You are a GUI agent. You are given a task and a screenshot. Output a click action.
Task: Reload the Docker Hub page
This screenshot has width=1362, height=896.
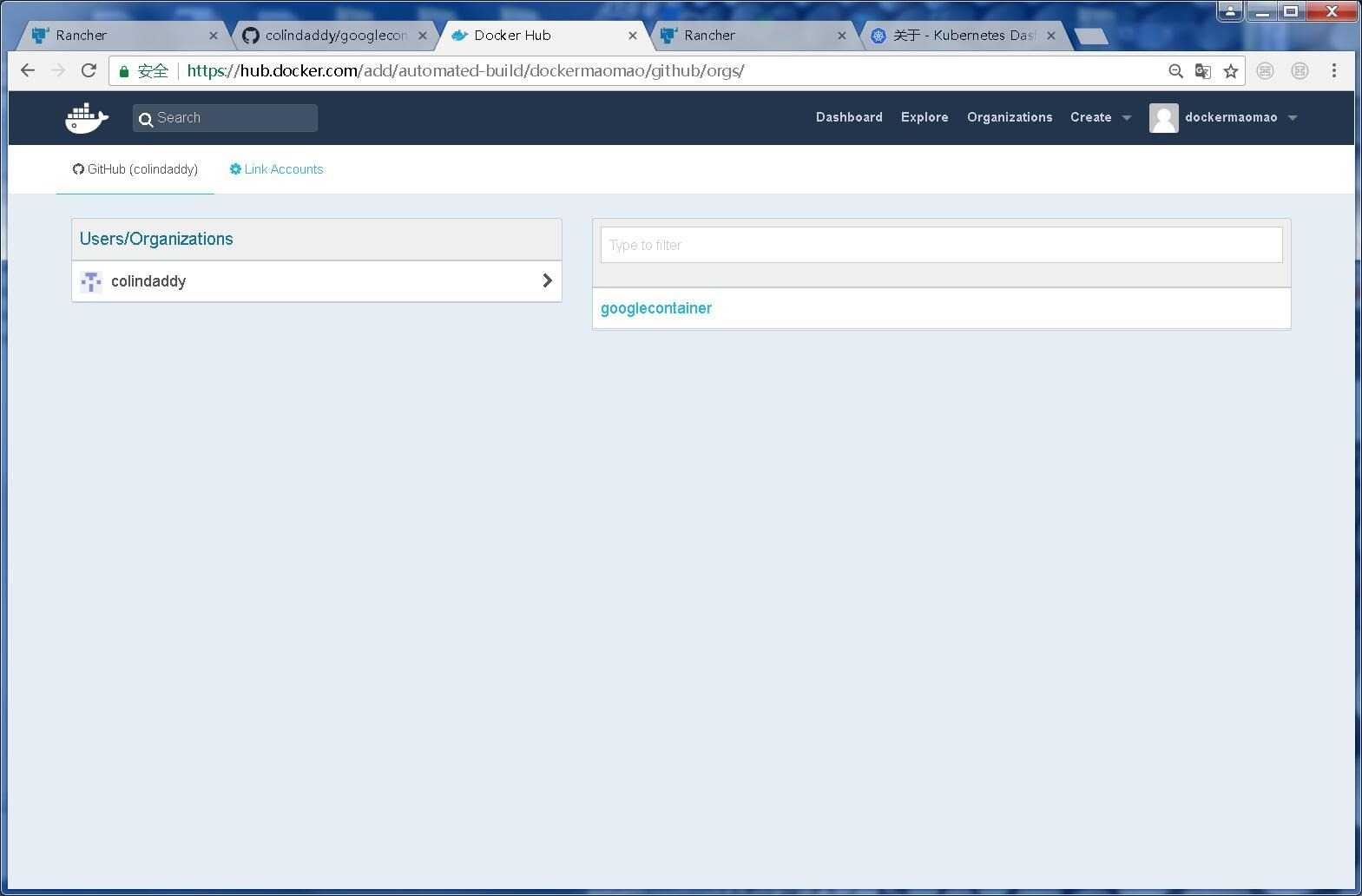tap(89, 70)
